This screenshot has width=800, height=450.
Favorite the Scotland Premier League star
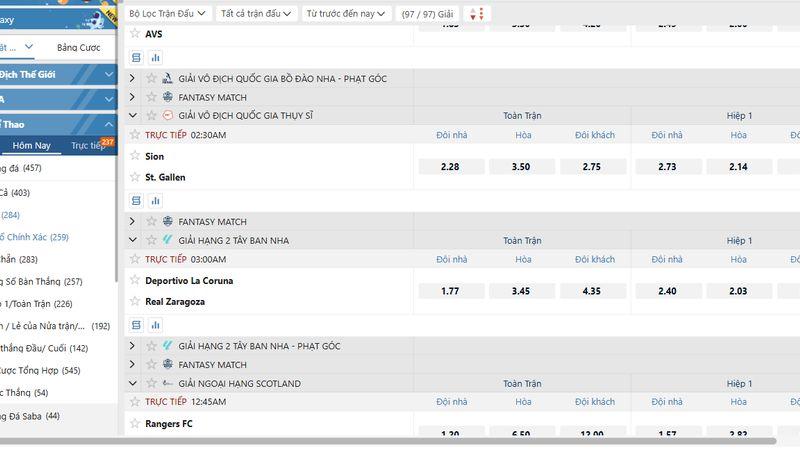point(152,384)
